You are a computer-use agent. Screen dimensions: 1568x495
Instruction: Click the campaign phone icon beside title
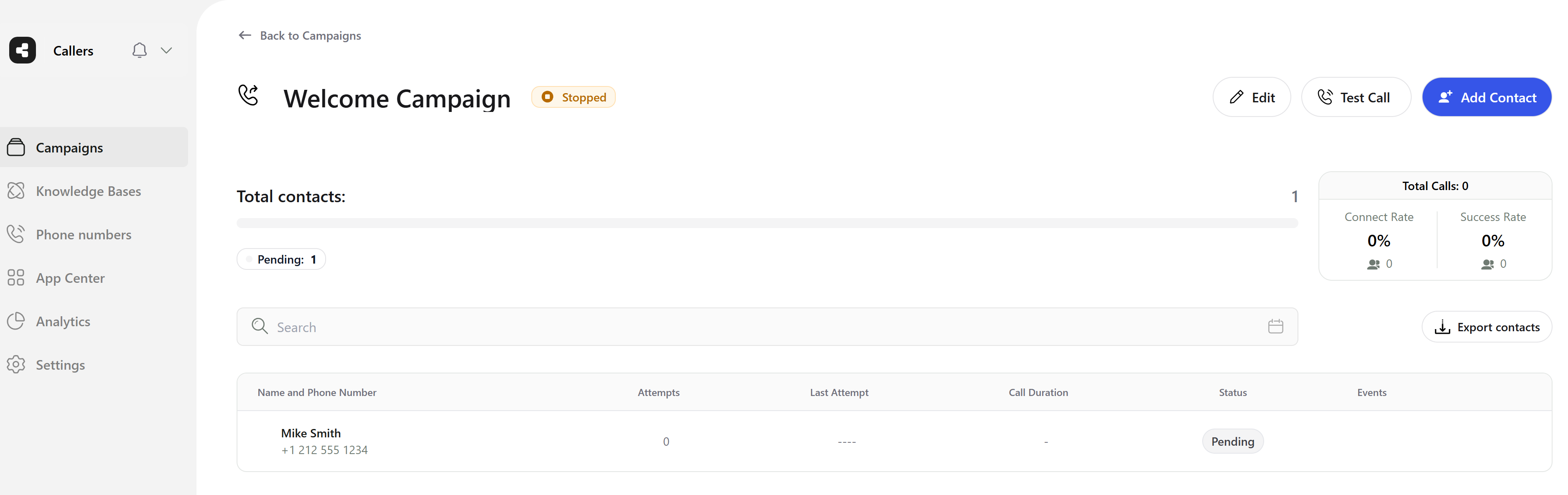[x=248, y=96]
